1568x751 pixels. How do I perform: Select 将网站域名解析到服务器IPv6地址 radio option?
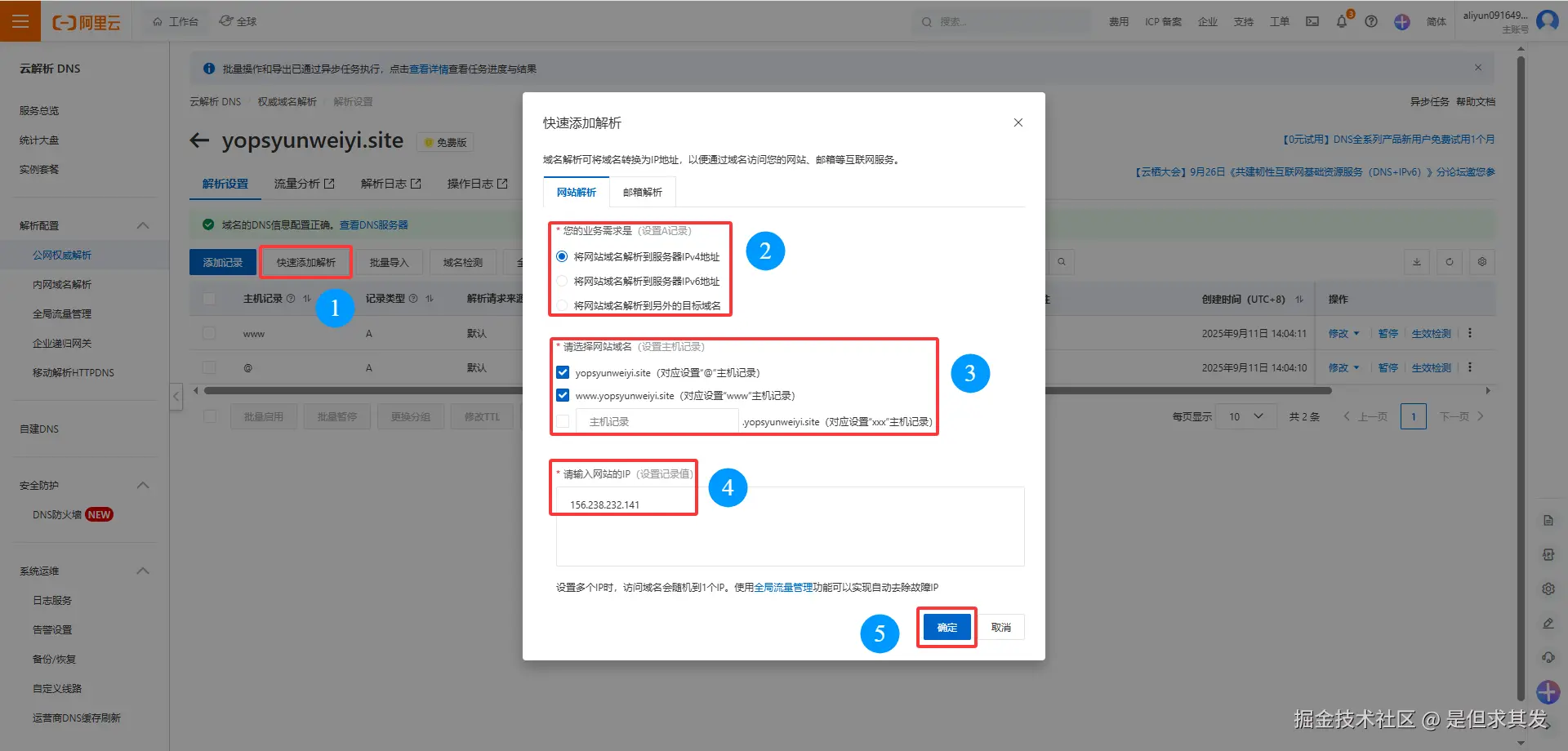point(562,281)
